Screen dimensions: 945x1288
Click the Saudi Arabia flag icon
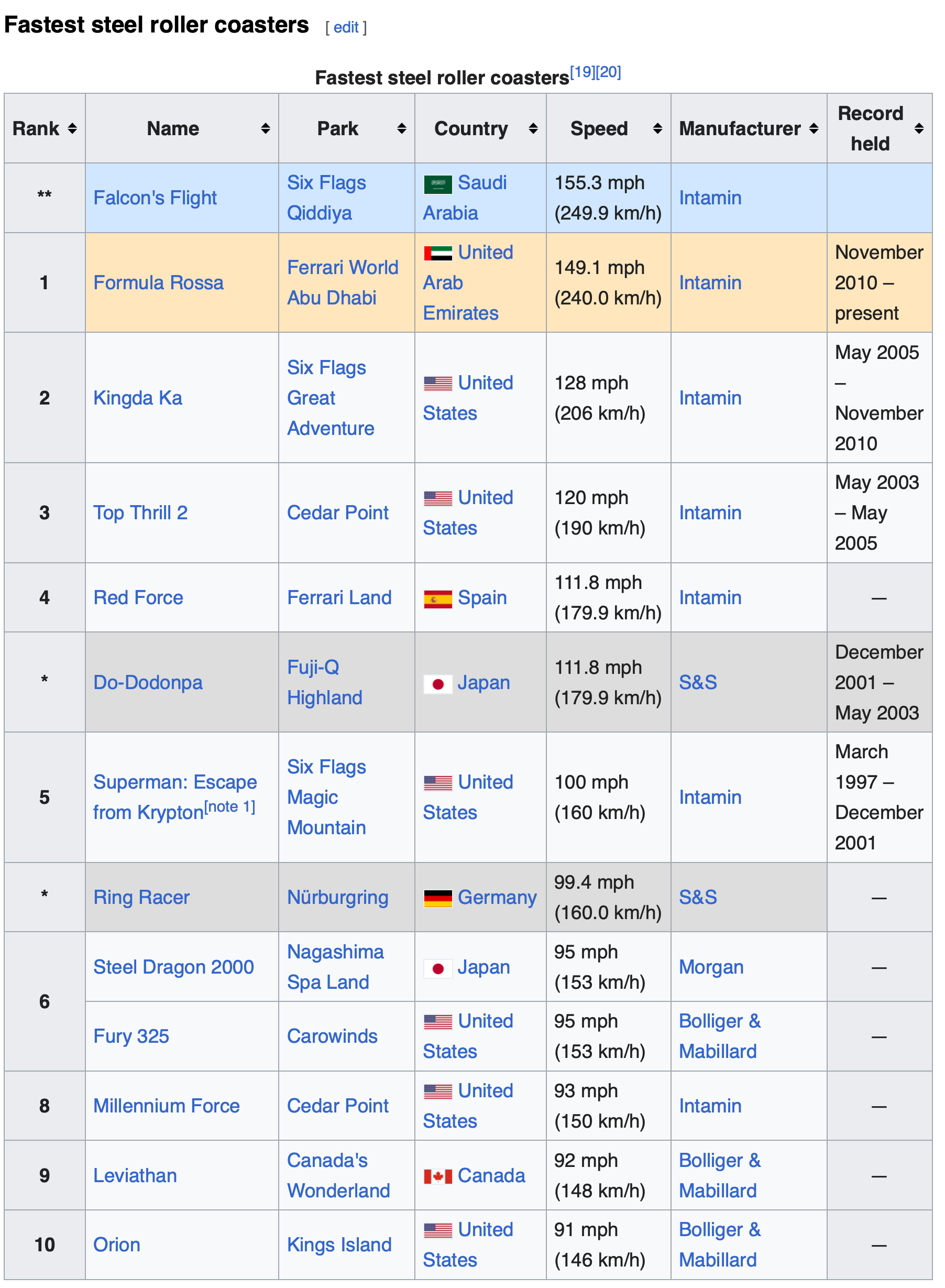coord(437,184)
